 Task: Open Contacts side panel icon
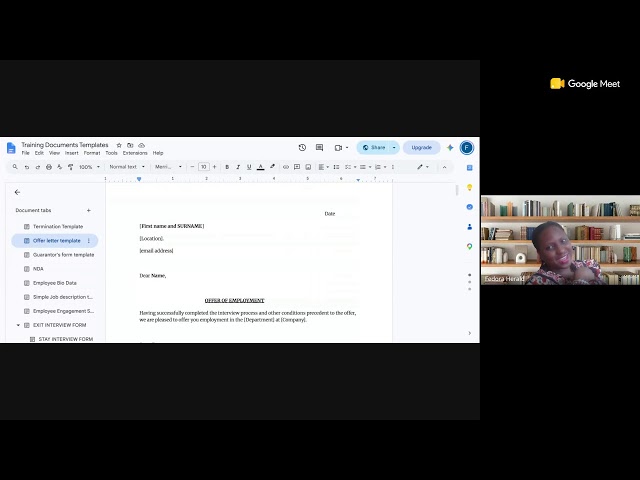469,227
